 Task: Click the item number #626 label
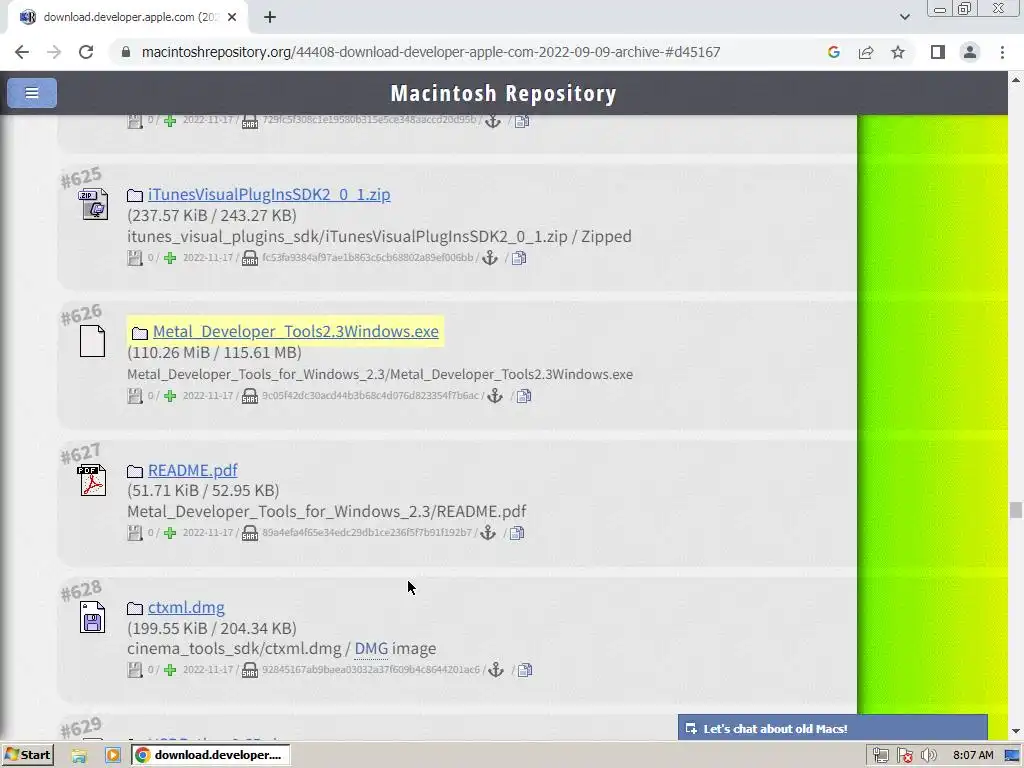[x=82, y=315]
